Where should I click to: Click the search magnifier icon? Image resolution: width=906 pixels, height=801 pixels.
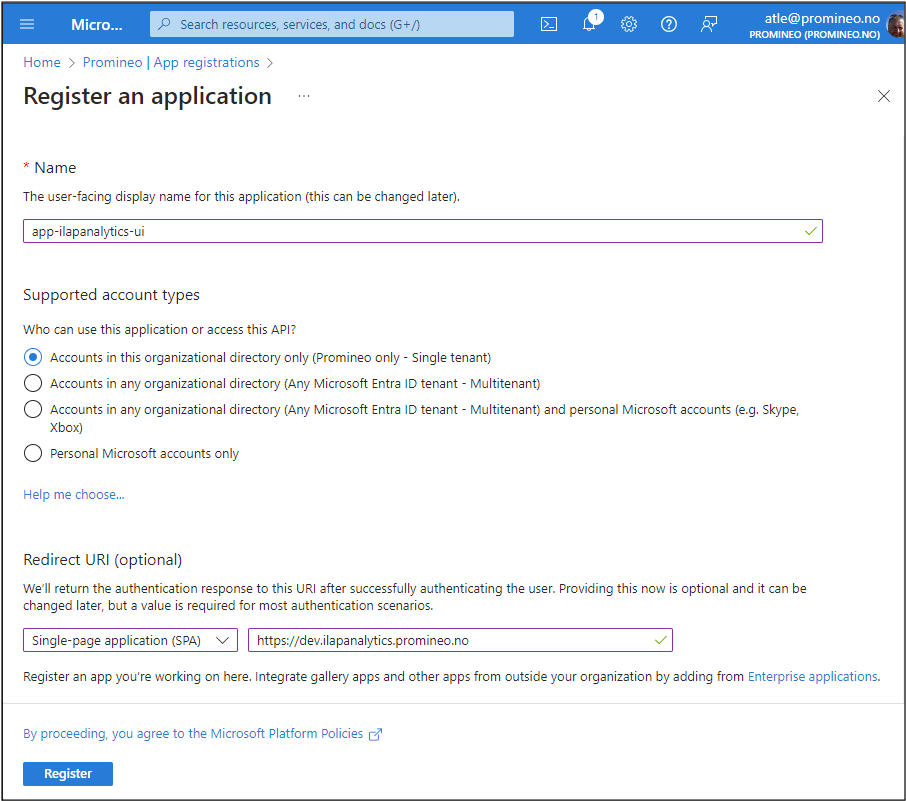tap(165, 24)
